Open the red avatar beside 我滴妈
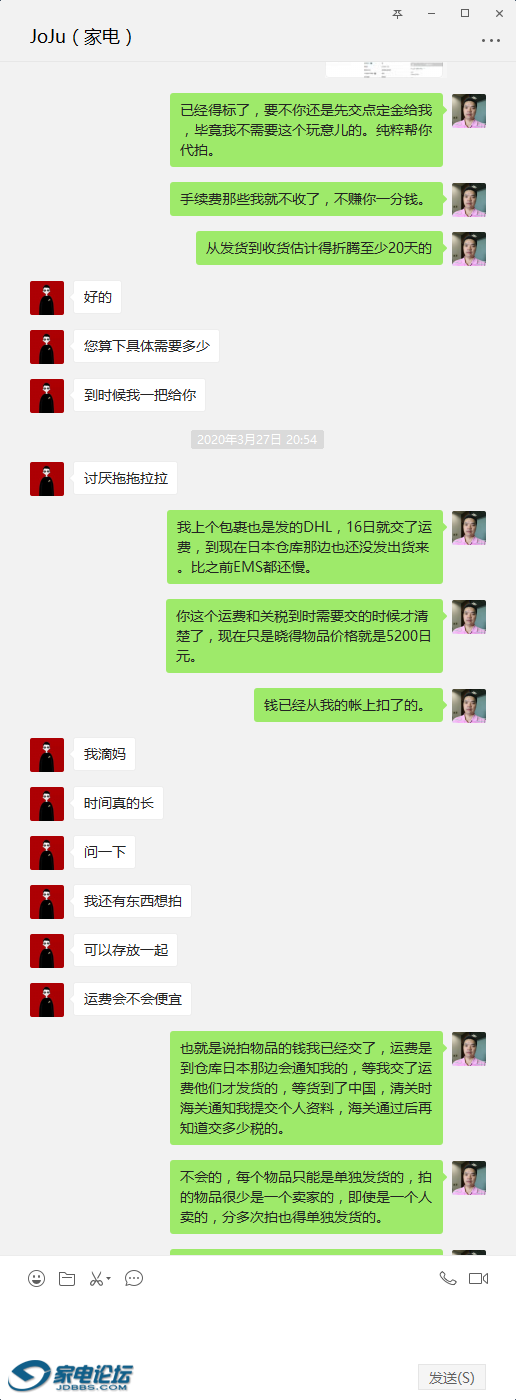Screen dimensions: 516x1400 coord(47,755)
